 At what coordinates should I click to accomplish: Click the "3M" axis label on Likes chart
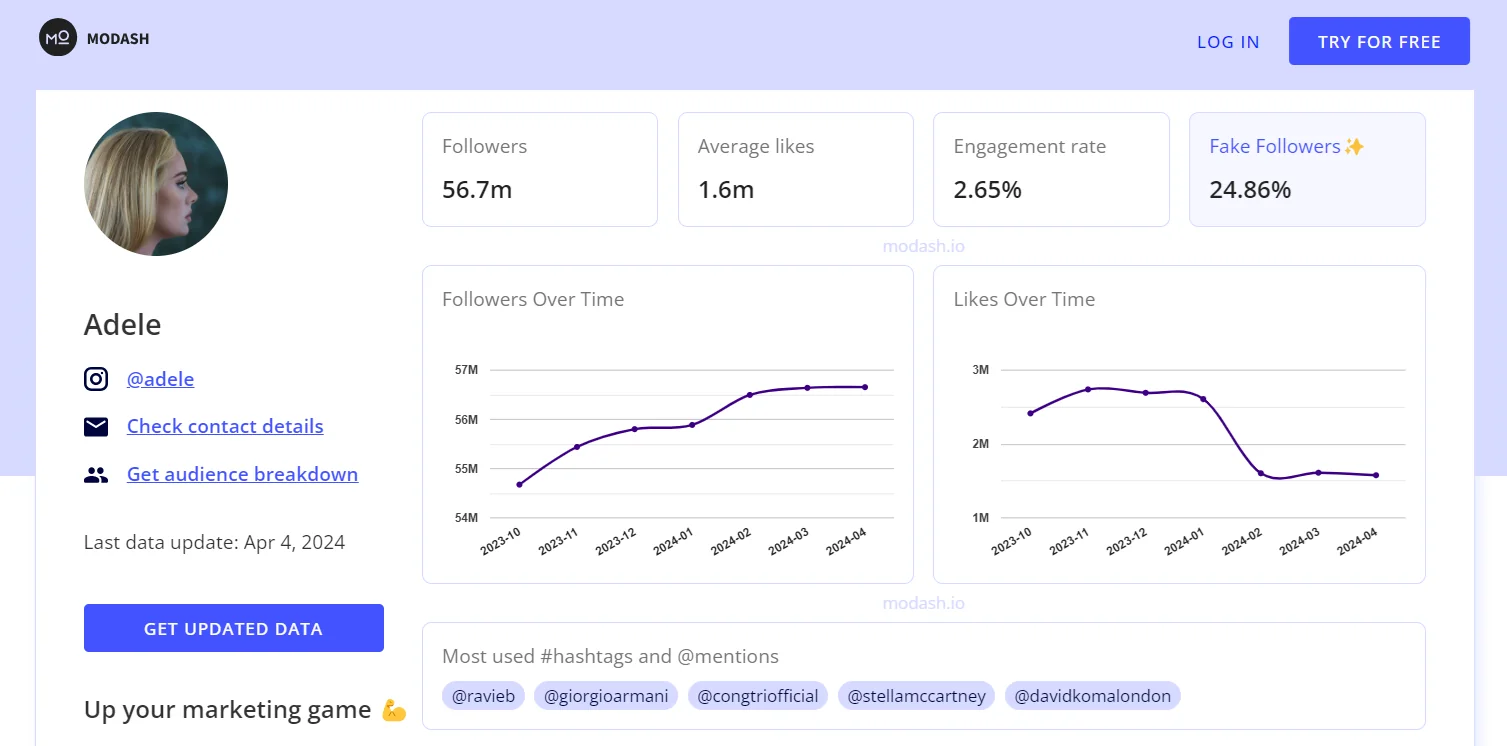[x=980, y=370]
